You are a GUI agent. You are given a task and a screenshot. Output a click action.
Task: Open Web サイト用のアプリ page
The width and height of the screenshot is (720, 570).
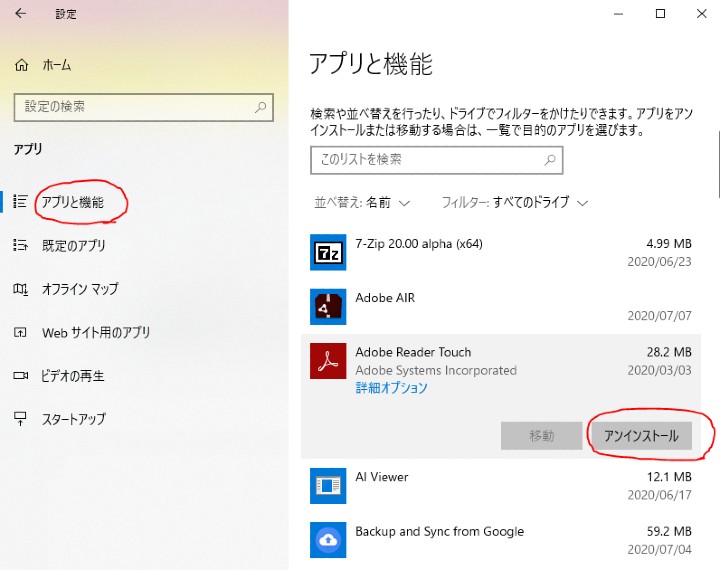[96, 332]
